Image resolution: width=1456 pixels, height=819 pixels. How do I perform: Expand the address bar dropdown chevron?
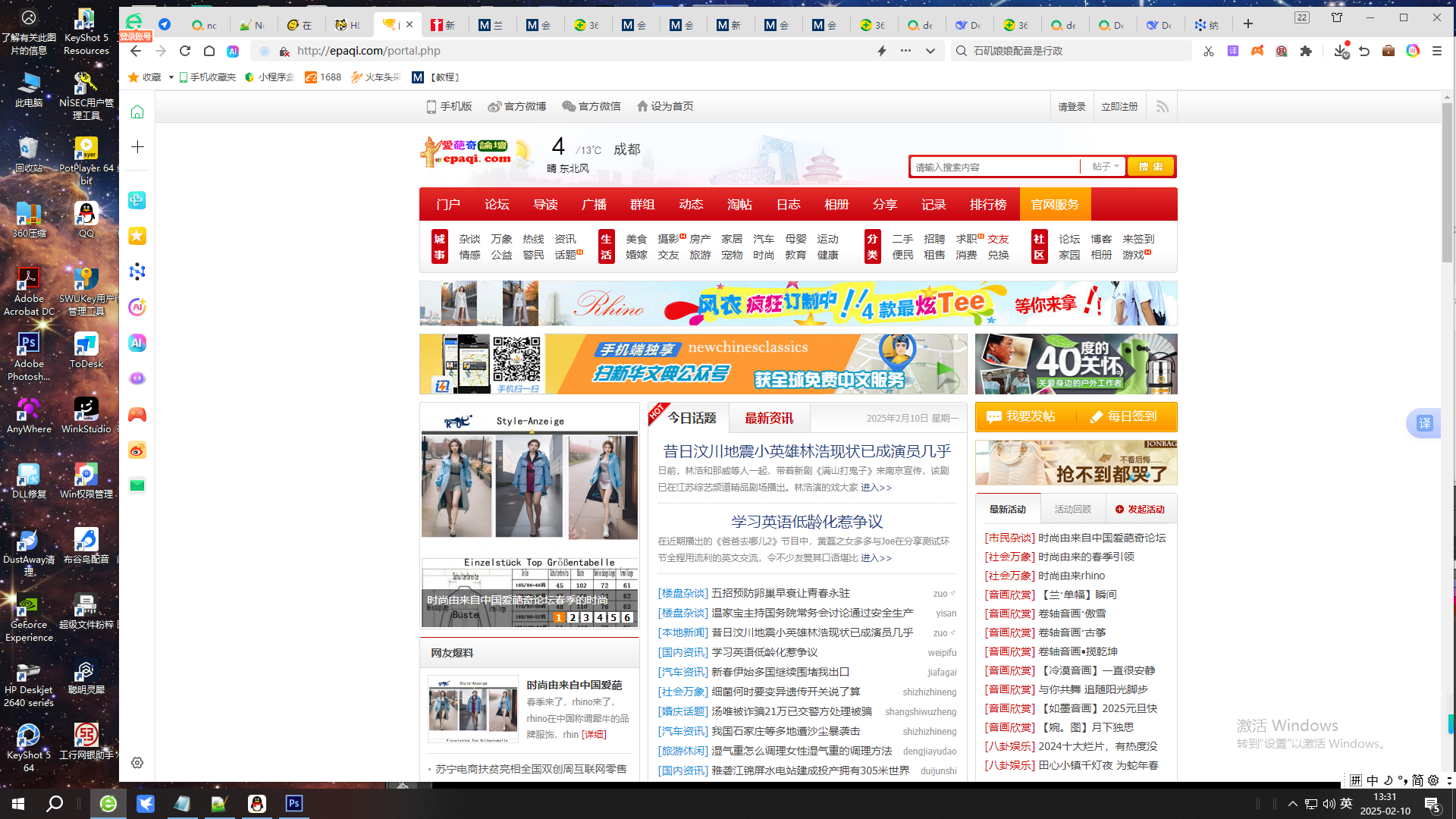(930, 51)
